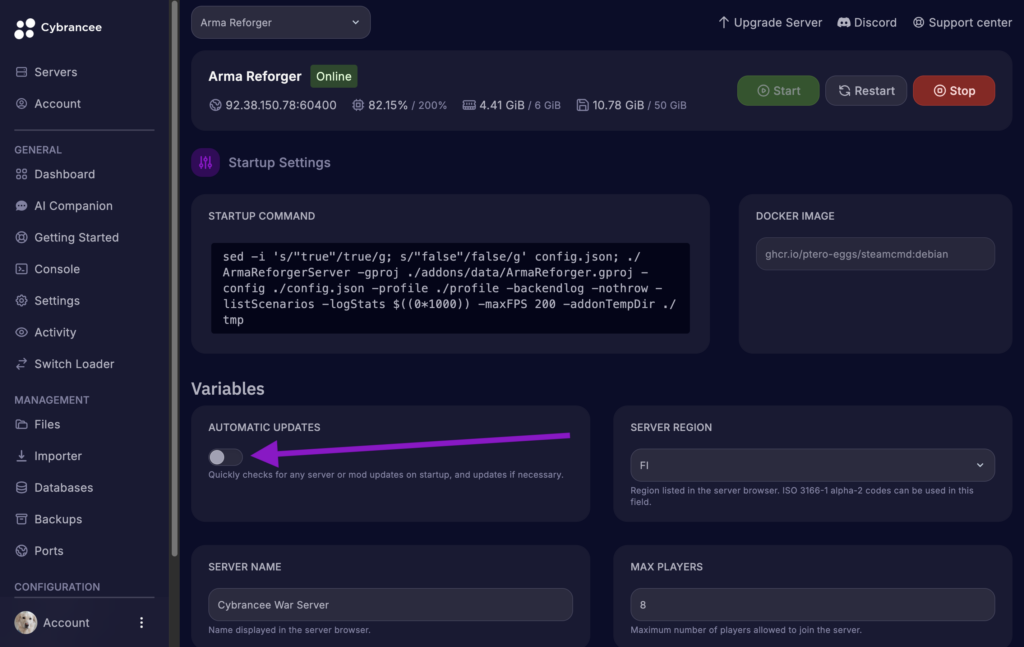This screenshot has width=1024, height=647.
Task: Toggle the Automatic Updates switch
Action: click(x=225, y=457)
